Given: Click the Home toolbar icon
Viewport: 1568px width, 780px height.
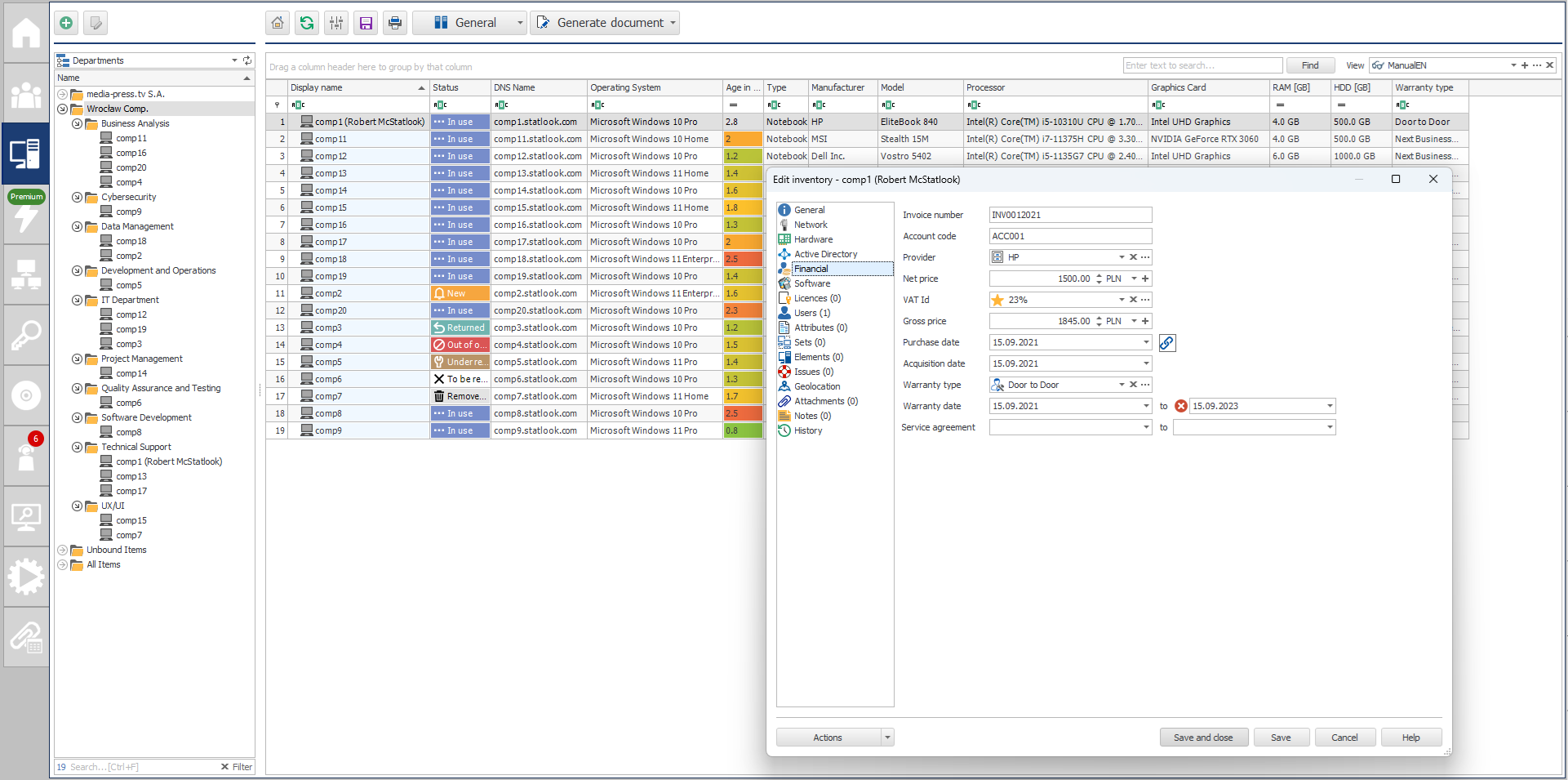Looking at the screenshot, I should tap(278, 23).
